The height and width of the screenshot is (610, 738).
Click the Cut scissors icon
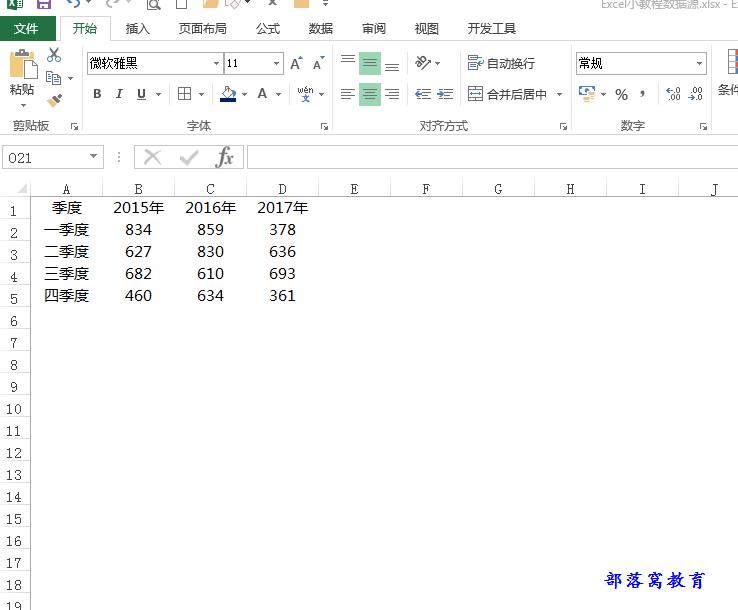coord(54,55)
